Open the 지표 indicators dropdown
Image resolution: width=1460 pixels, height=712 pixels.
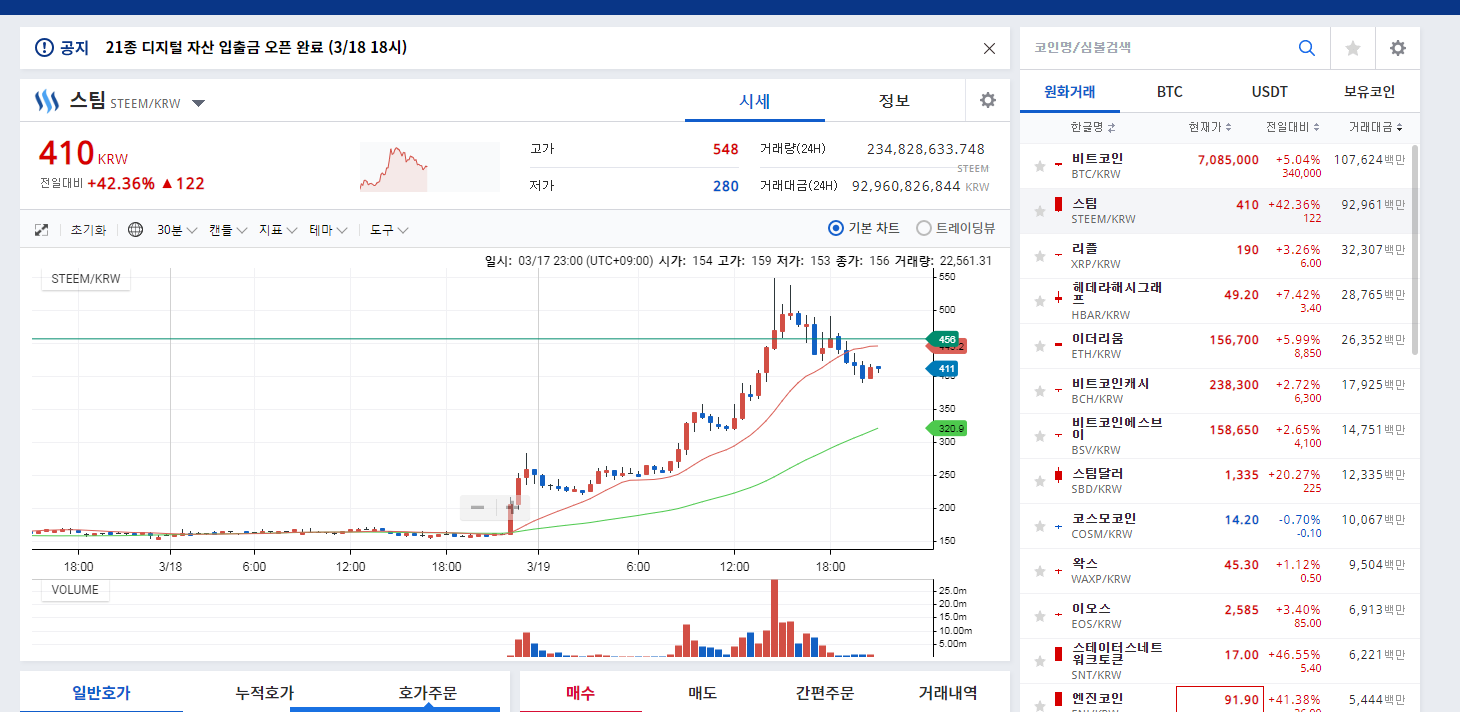pyautogui.click(x=278, y=230)
